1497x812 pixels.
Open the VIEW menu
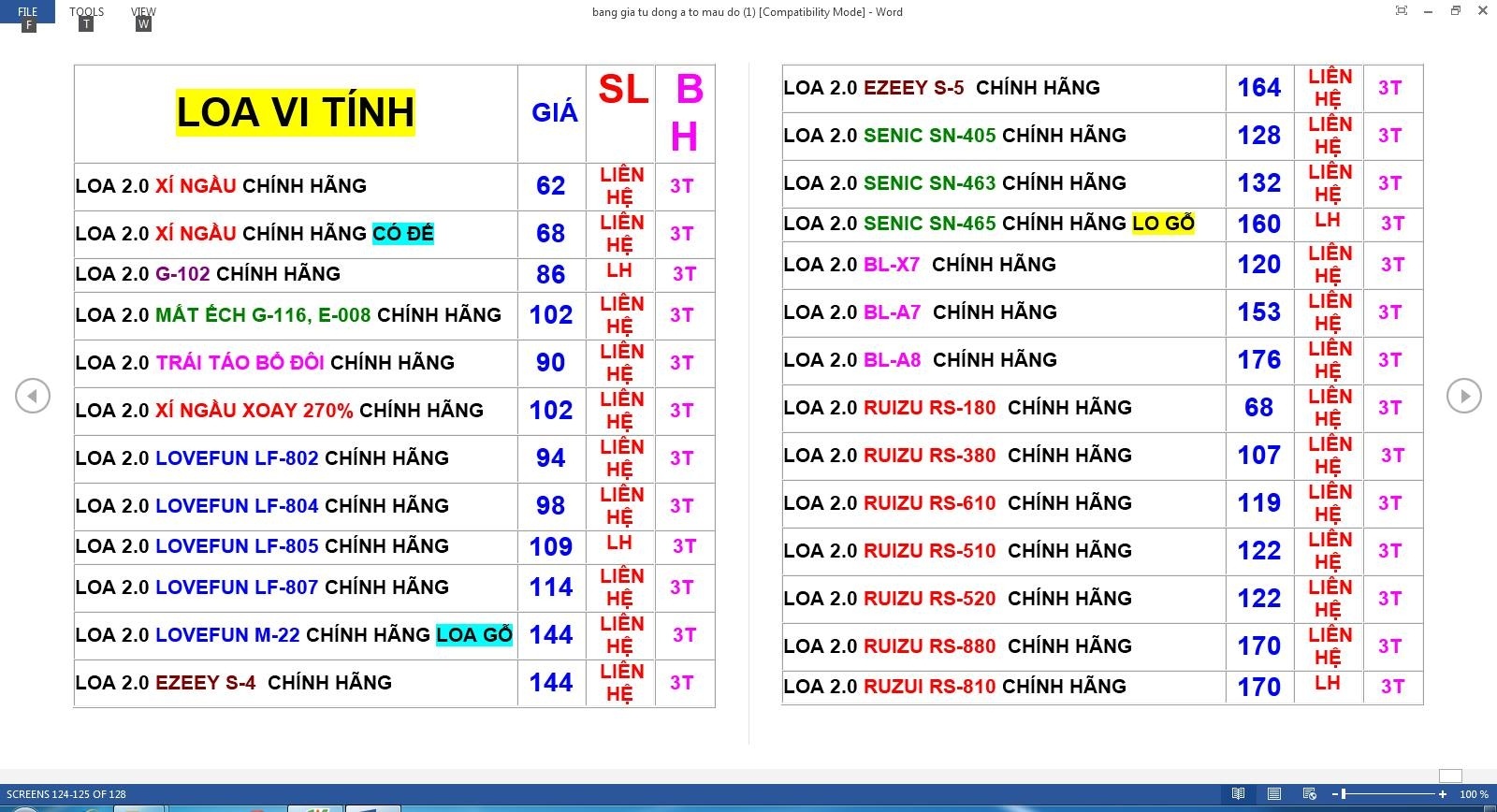143,12
